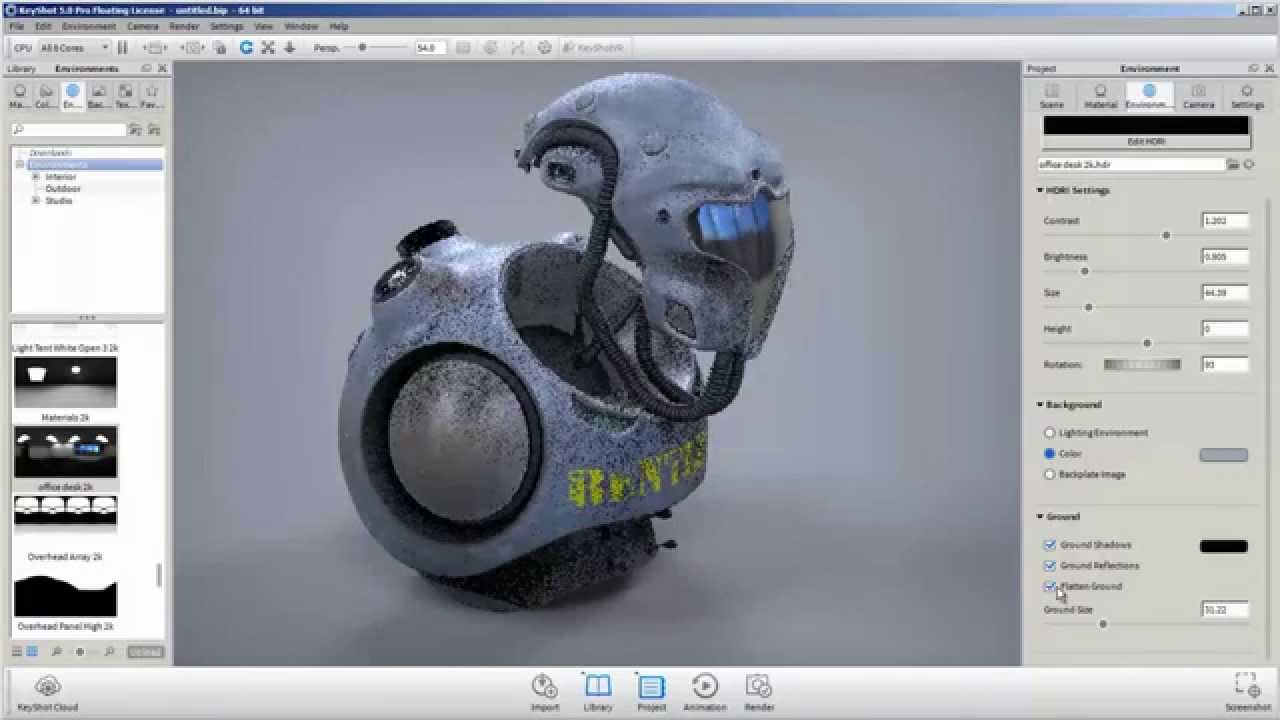Open the Materials library tab icon
1280x720 pixels.
click(19, 96)
